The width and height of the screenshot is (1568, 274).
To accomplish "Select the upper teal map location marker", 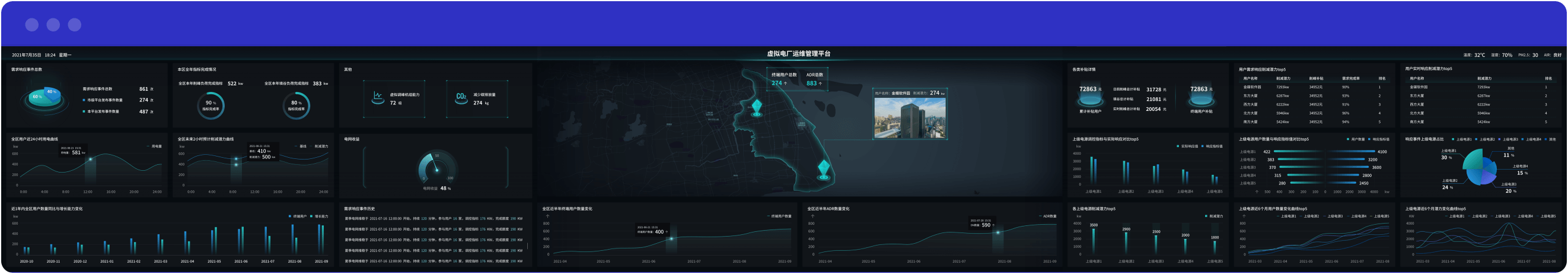I will 757,108.
